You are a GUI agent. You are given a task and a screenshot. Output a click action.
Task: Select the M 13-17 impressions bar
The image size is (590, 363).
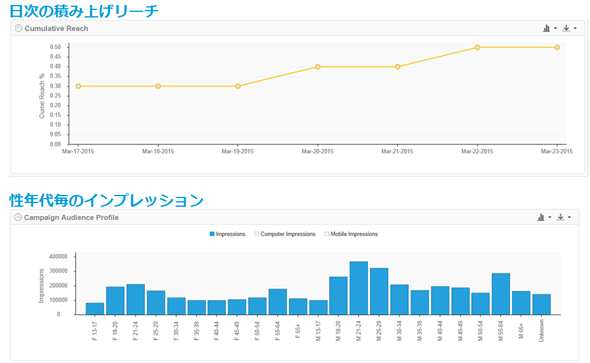(x=318, y=307)
